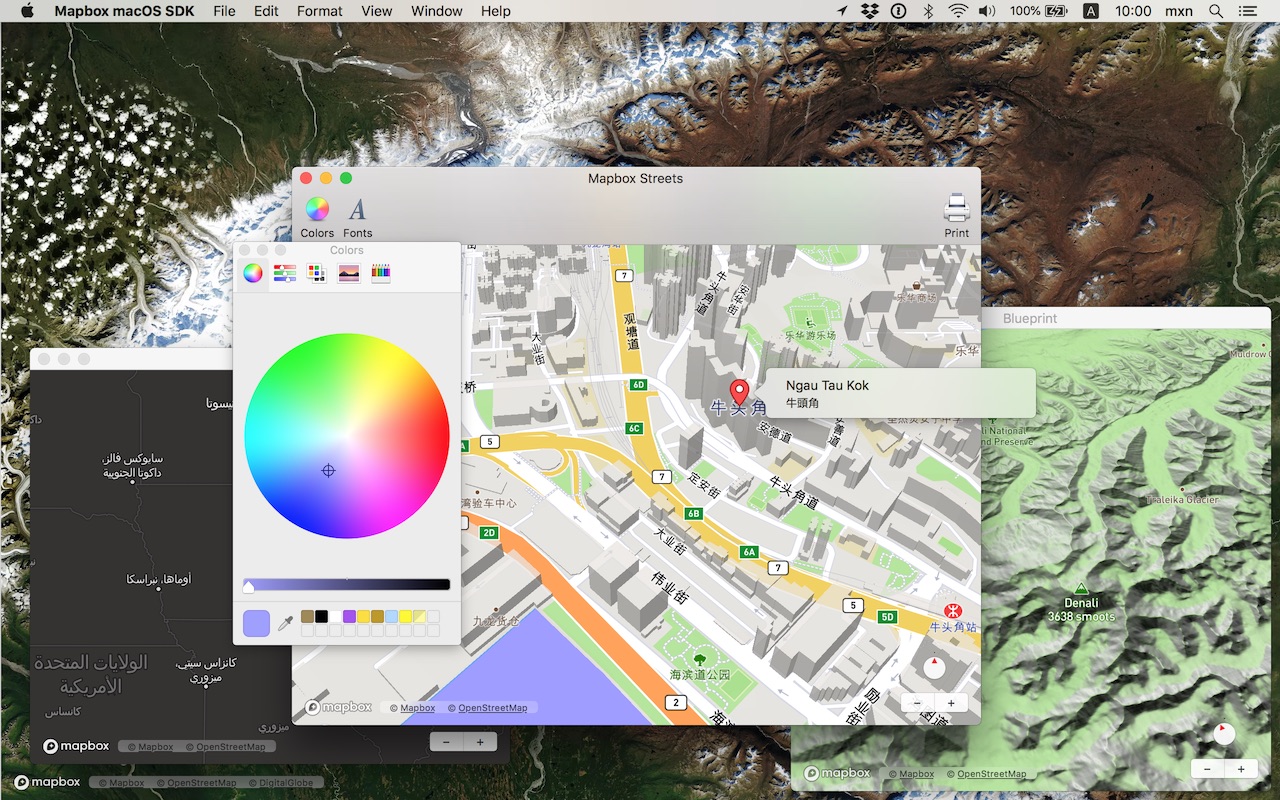Switch to the Color Palettes picker

coord(316,273)
